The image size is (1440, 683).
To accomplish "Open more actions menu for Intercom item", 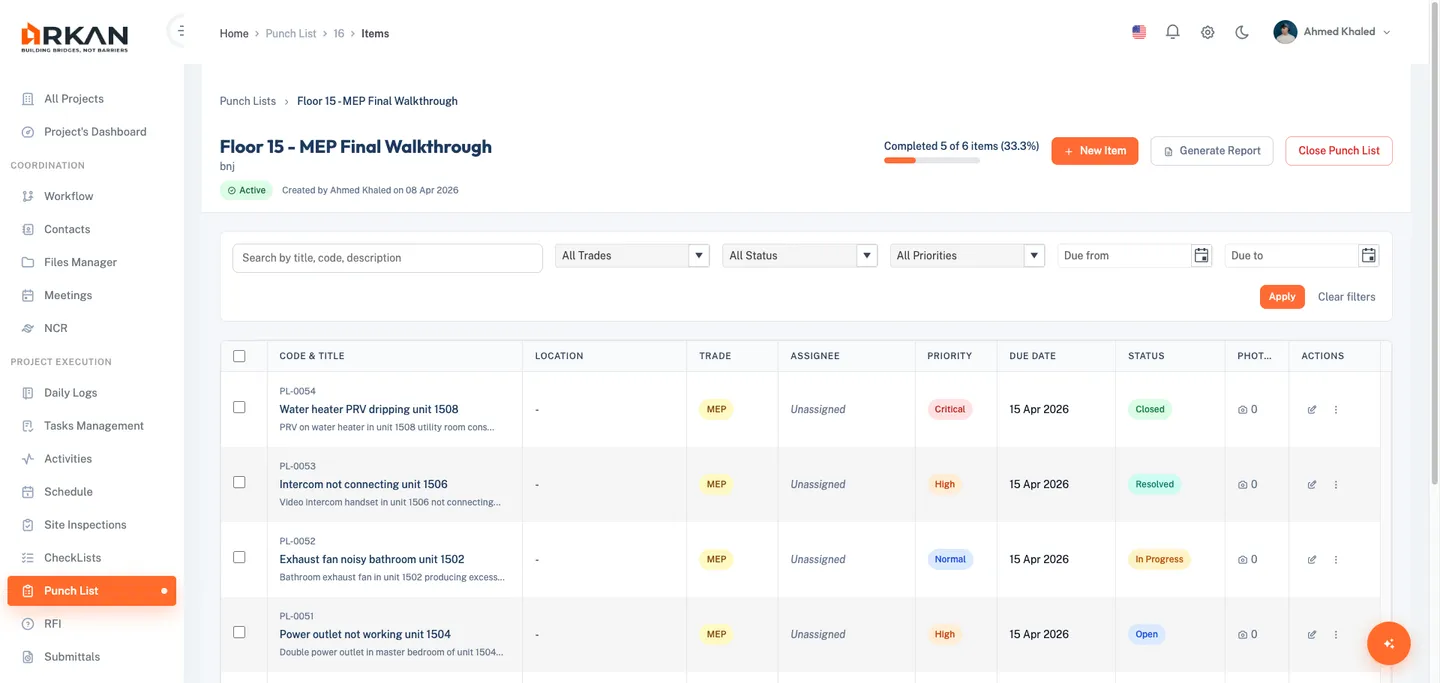I will (x=1336, y=485).
